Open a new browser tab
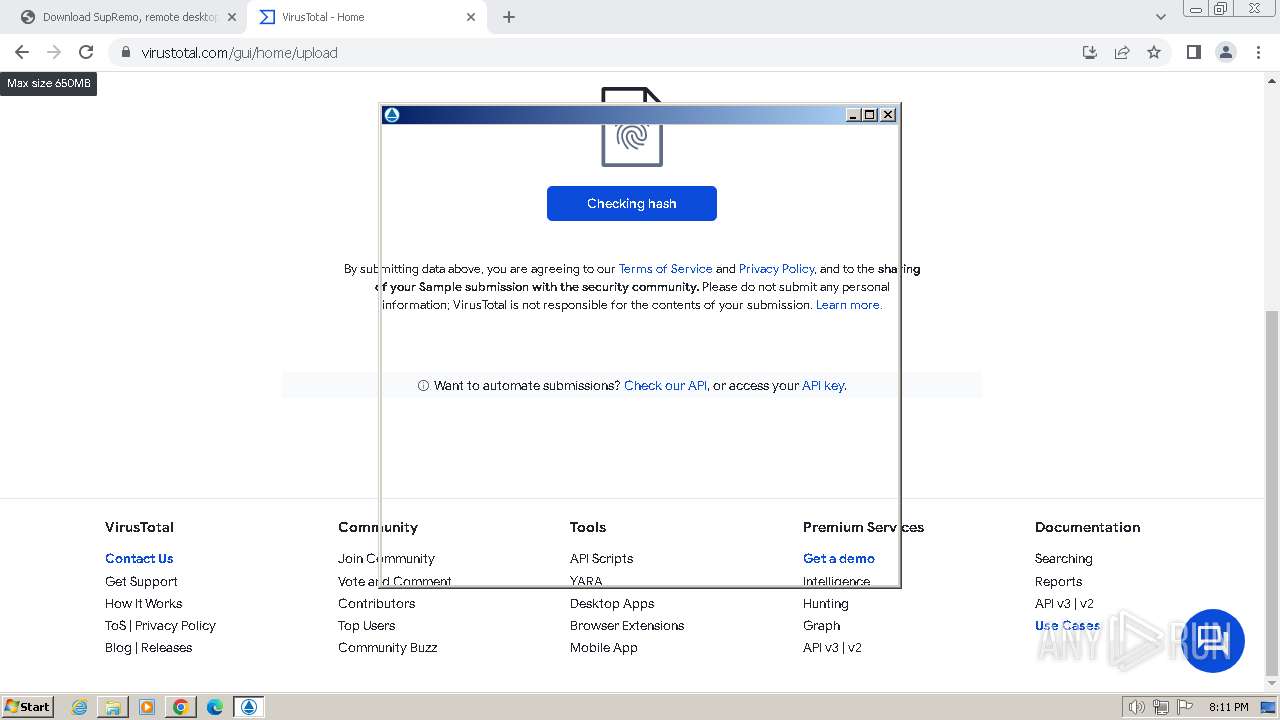The height and width of the screenshot is (720, 1280). tap(509, 17)
